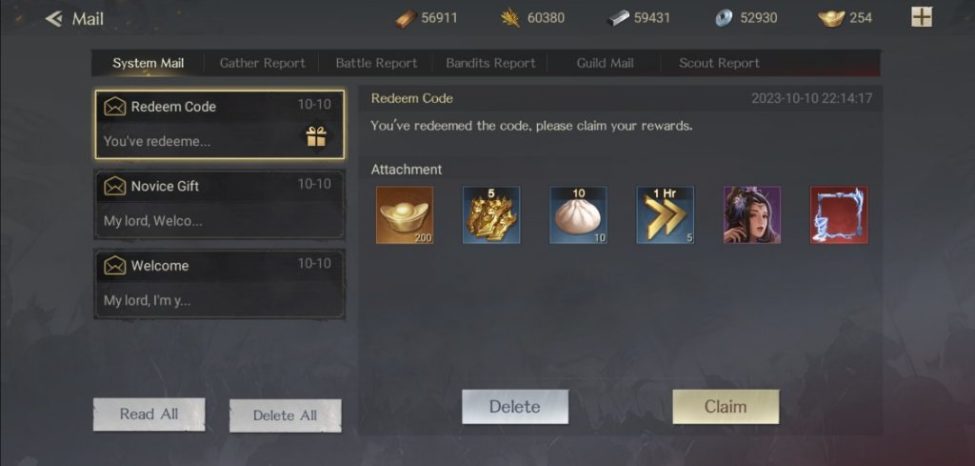975x466 pixels.
Task: Mark all mails with Read All
Action: click(x=149, y=414)
